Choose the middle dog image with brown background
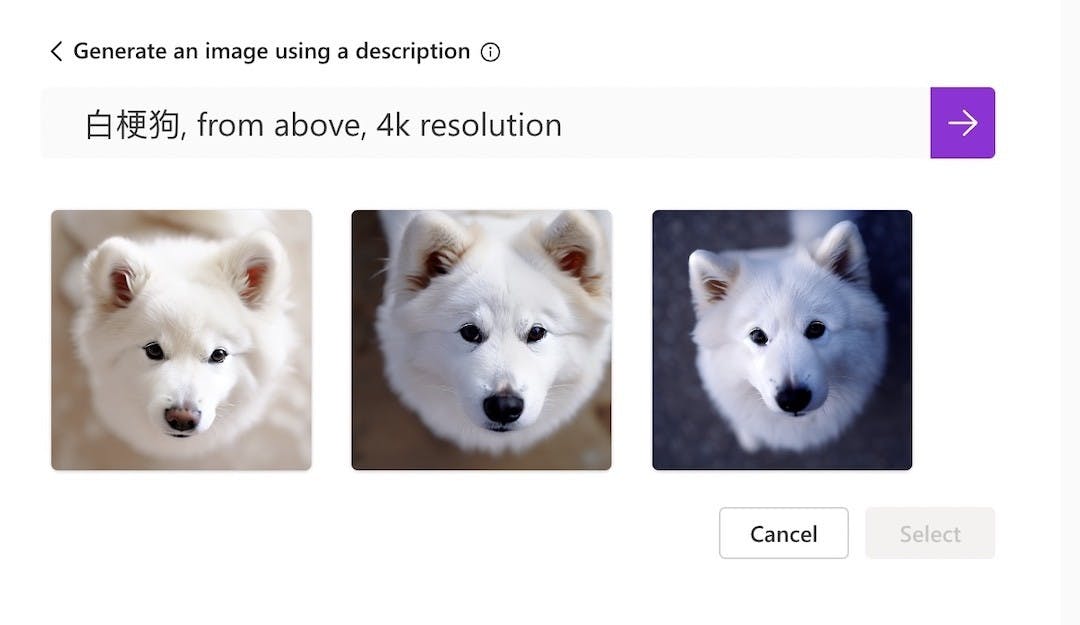This screenshot has height=625, width=1080. (x=481, y=340)
